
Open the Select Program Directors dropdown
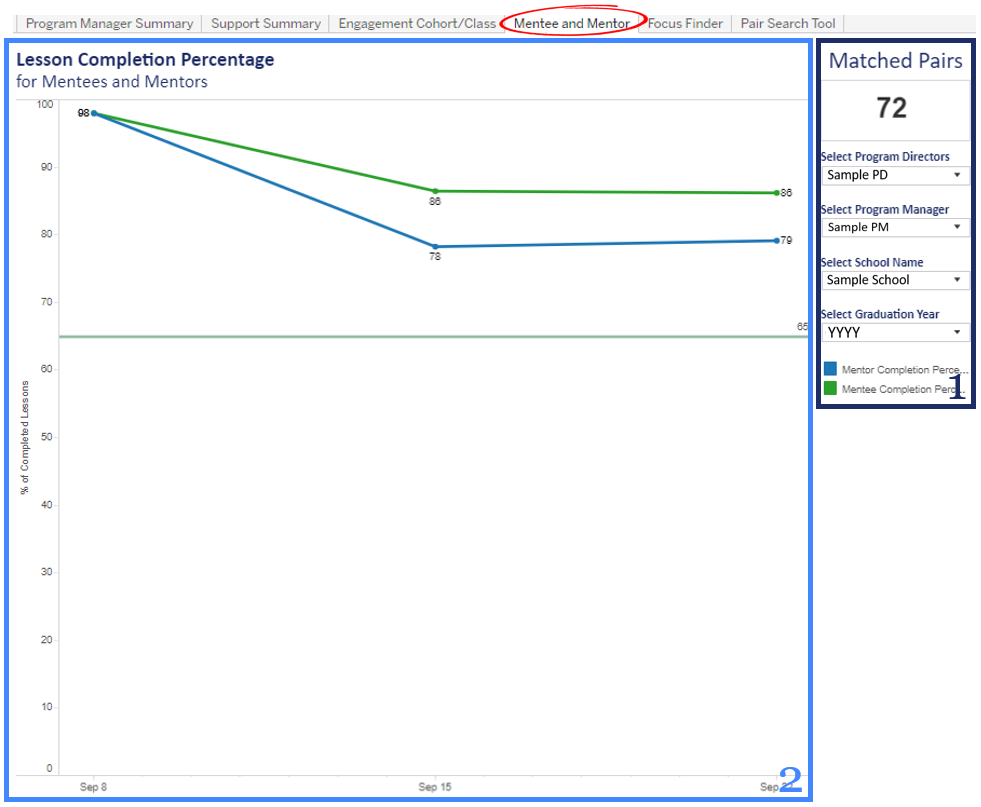[895, 175]
